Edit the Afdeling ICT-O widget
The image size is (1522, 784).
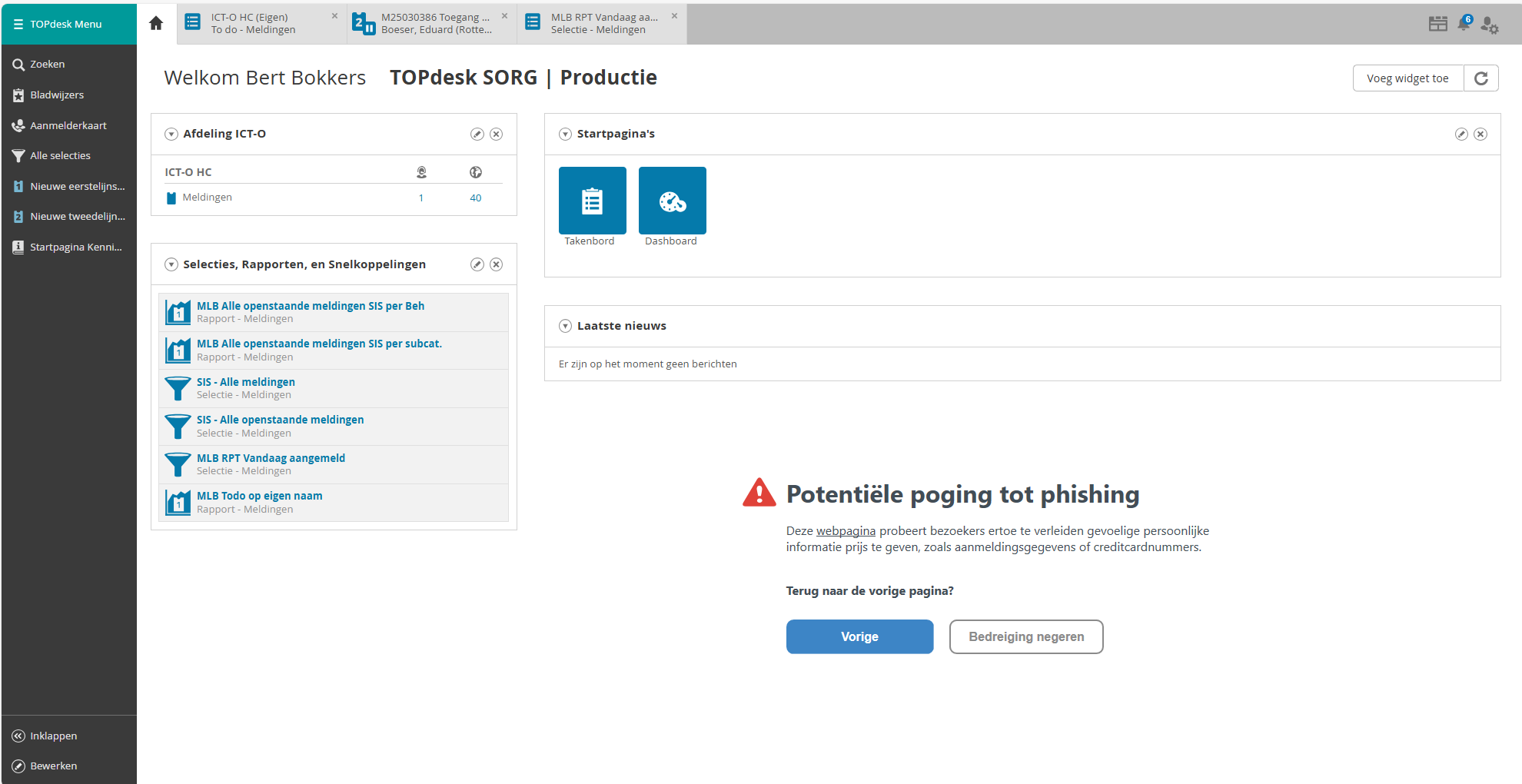(x=477, y=135)
